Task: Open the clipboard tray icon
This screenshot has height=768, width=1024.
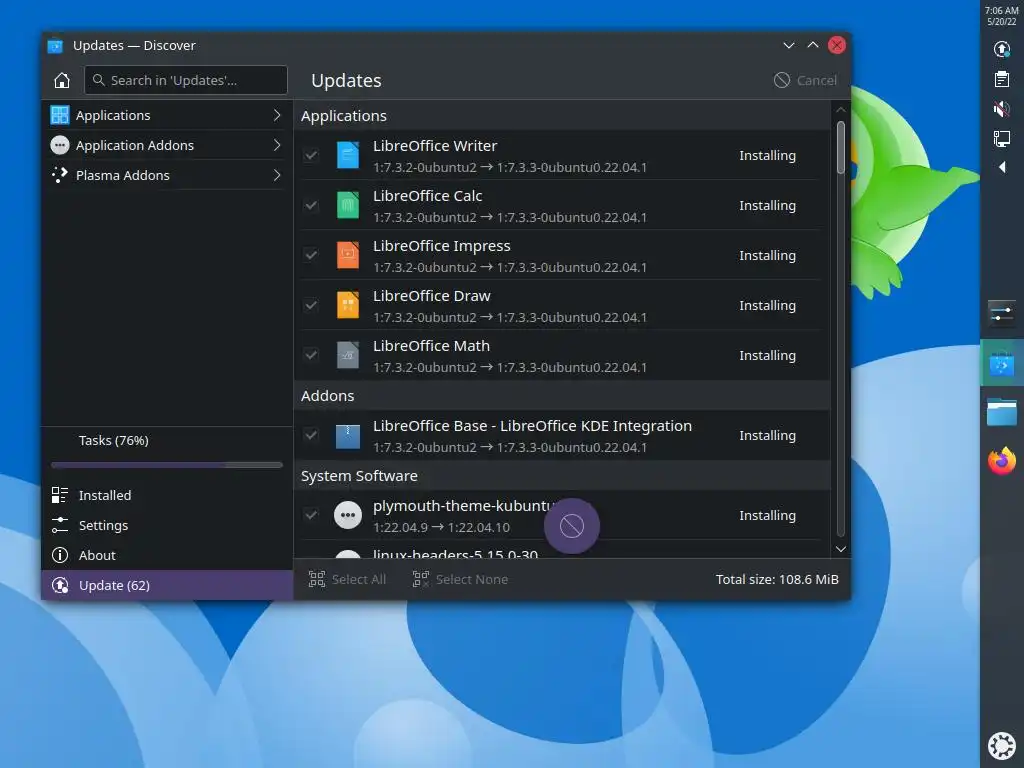Action: tap(1002, 79)
